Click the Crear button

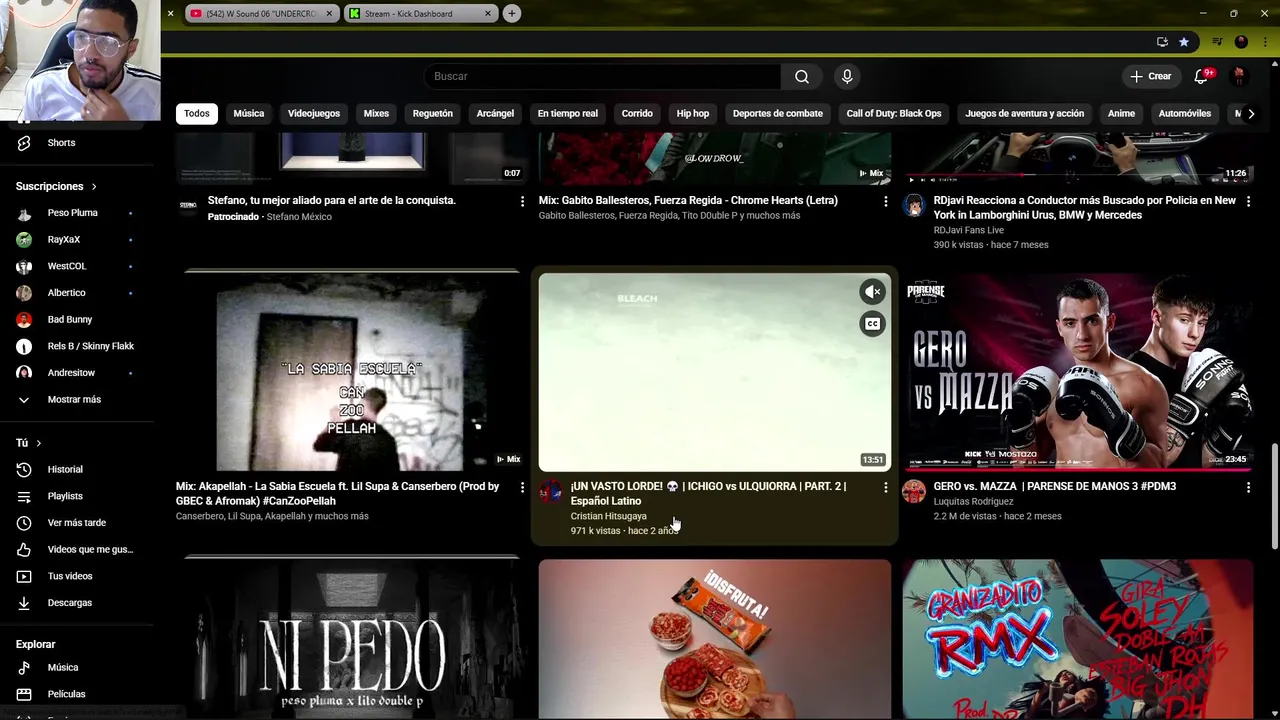coord(1150,76)
